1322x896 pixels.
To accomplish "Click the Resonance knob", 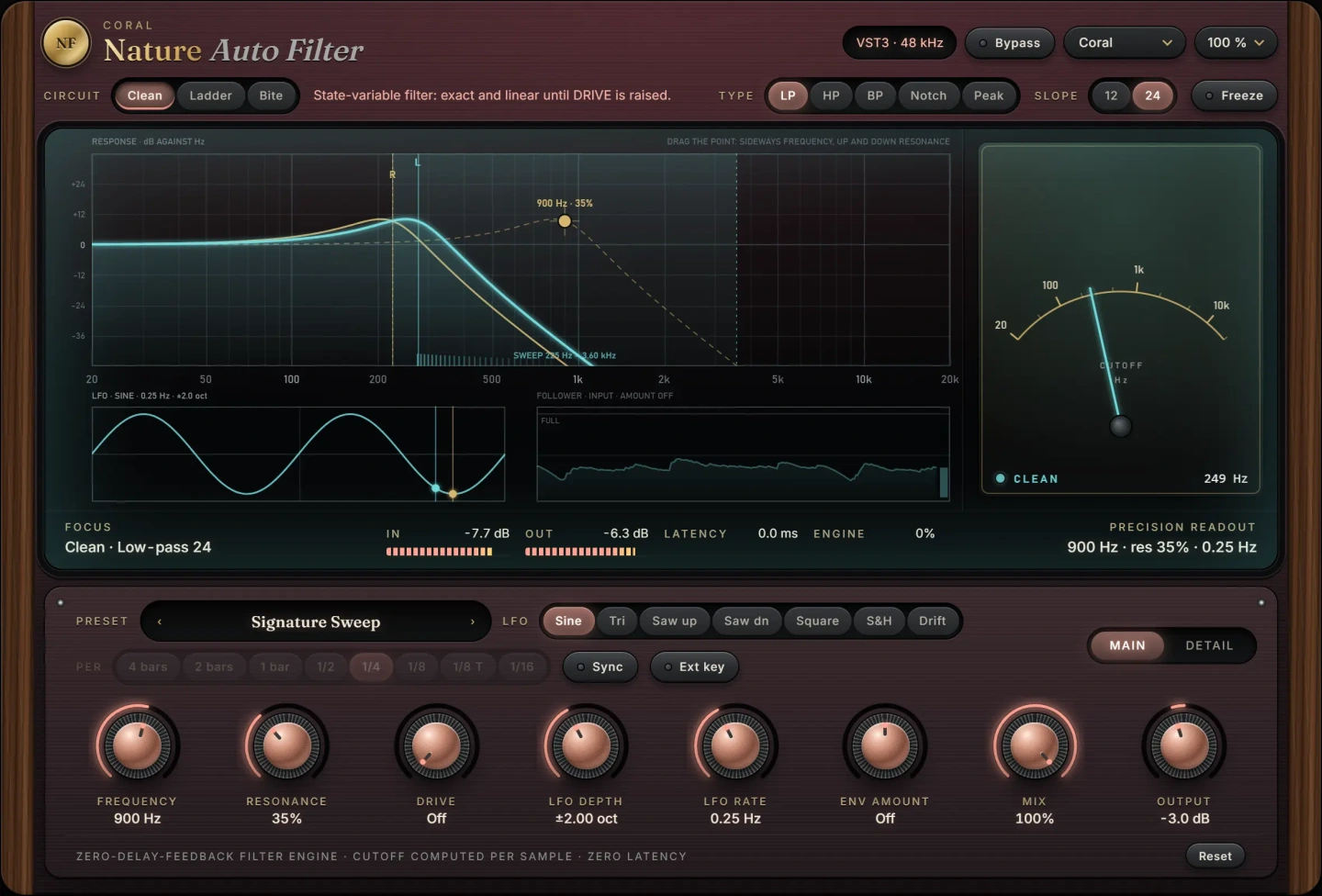I will [x=286, y=745].
